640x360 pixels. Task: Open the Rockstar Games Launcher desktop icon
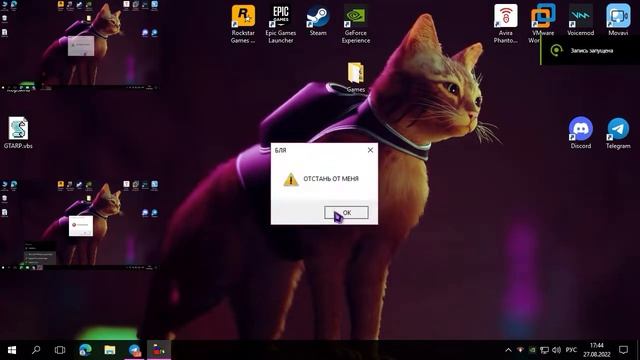tap(243, 24)
